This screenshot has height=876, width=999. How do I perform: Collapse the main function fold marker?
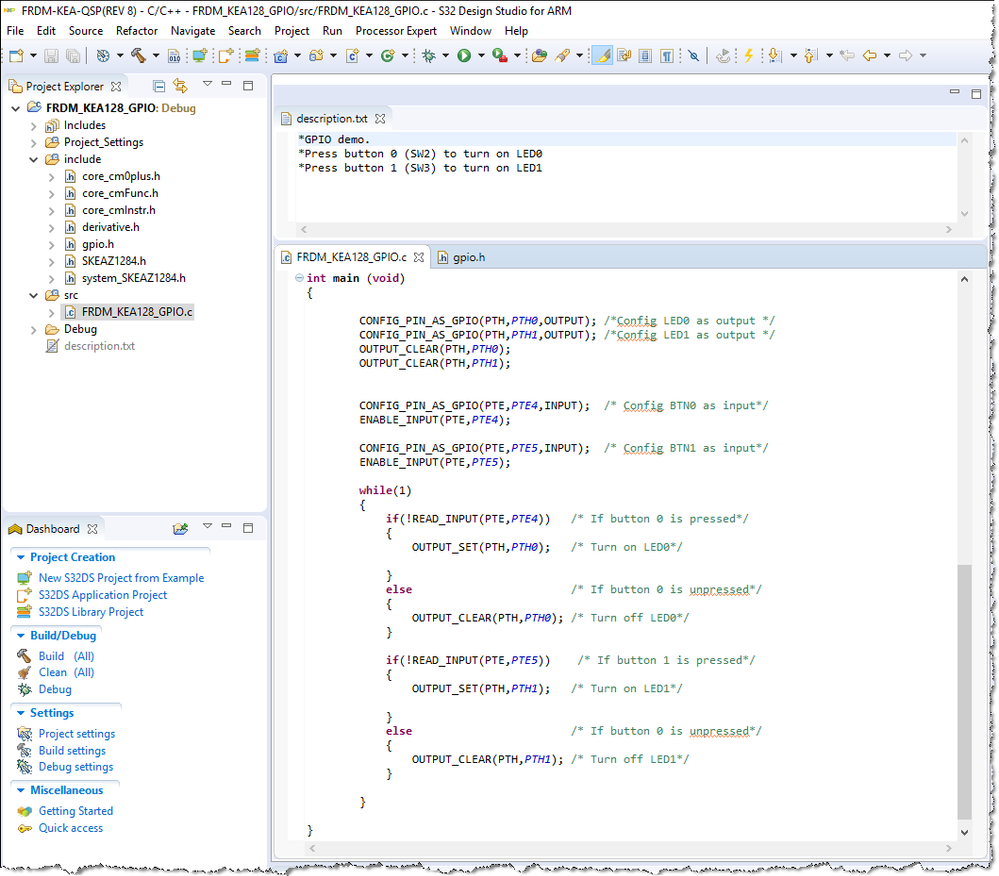pyautogui.click(x=299, y=278)
